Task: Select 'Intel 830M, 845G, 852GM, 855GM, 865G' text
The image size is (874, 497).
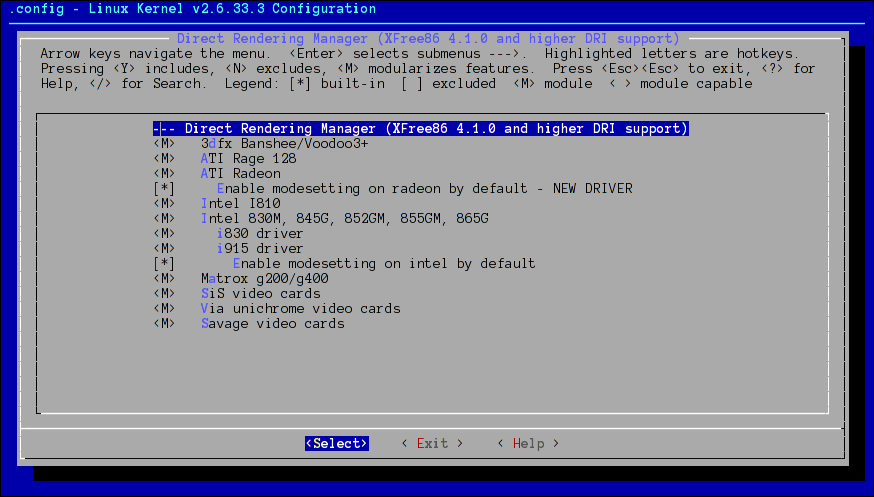Action: pyautogui.click(x=344, y=219)
